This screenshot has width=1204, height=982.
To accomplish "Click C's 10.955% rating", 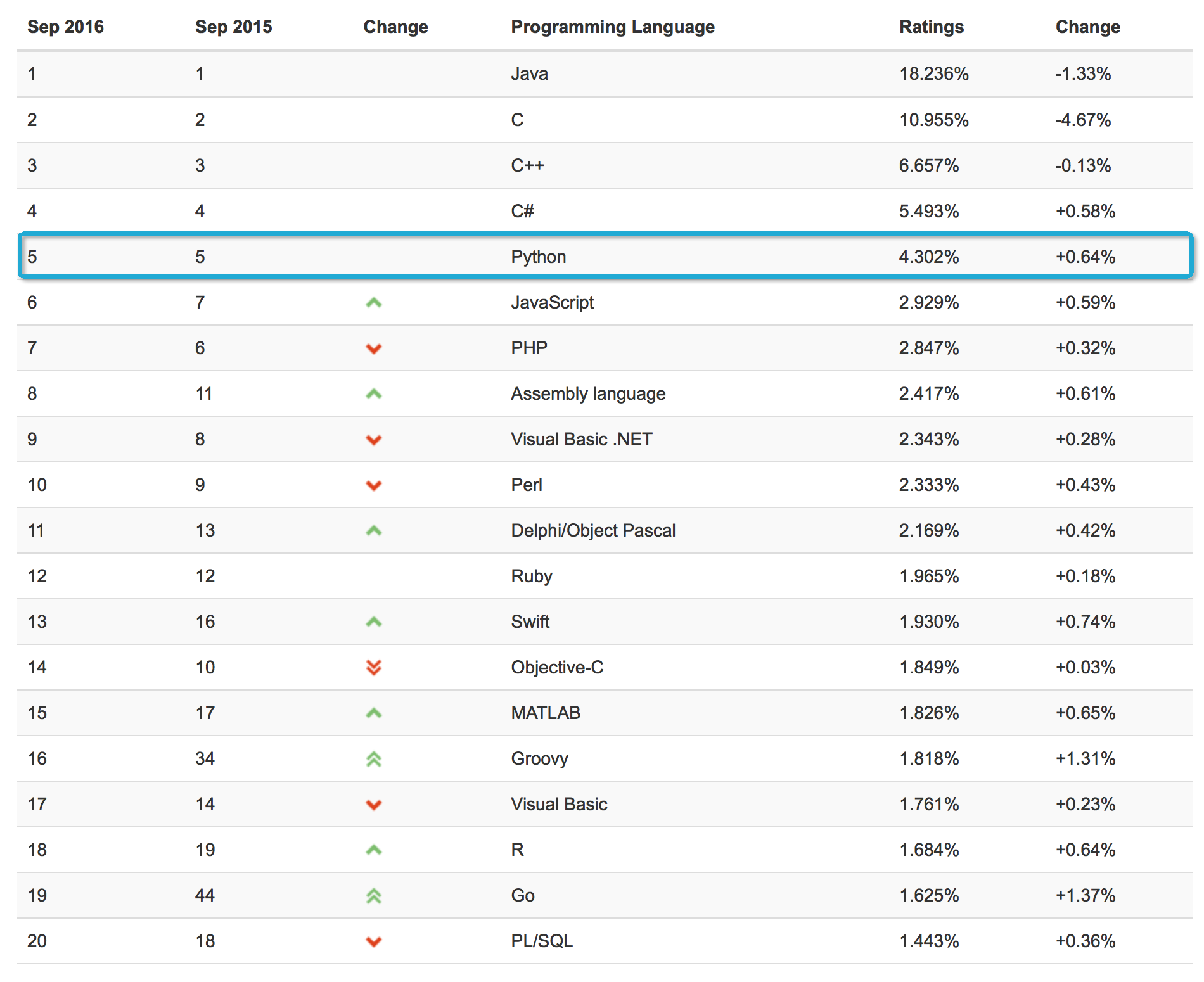I will pos(934,120).
